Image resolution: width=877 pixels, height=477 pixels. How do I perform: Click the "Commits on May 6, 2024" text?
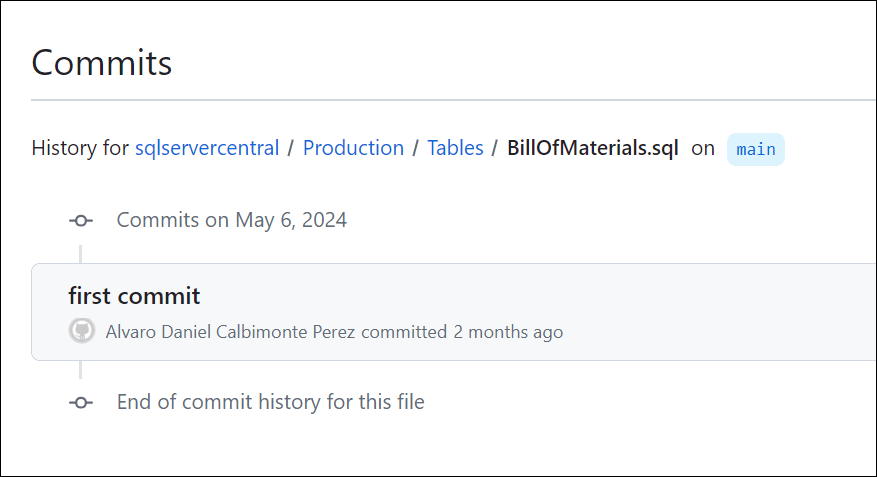[232, 220]
